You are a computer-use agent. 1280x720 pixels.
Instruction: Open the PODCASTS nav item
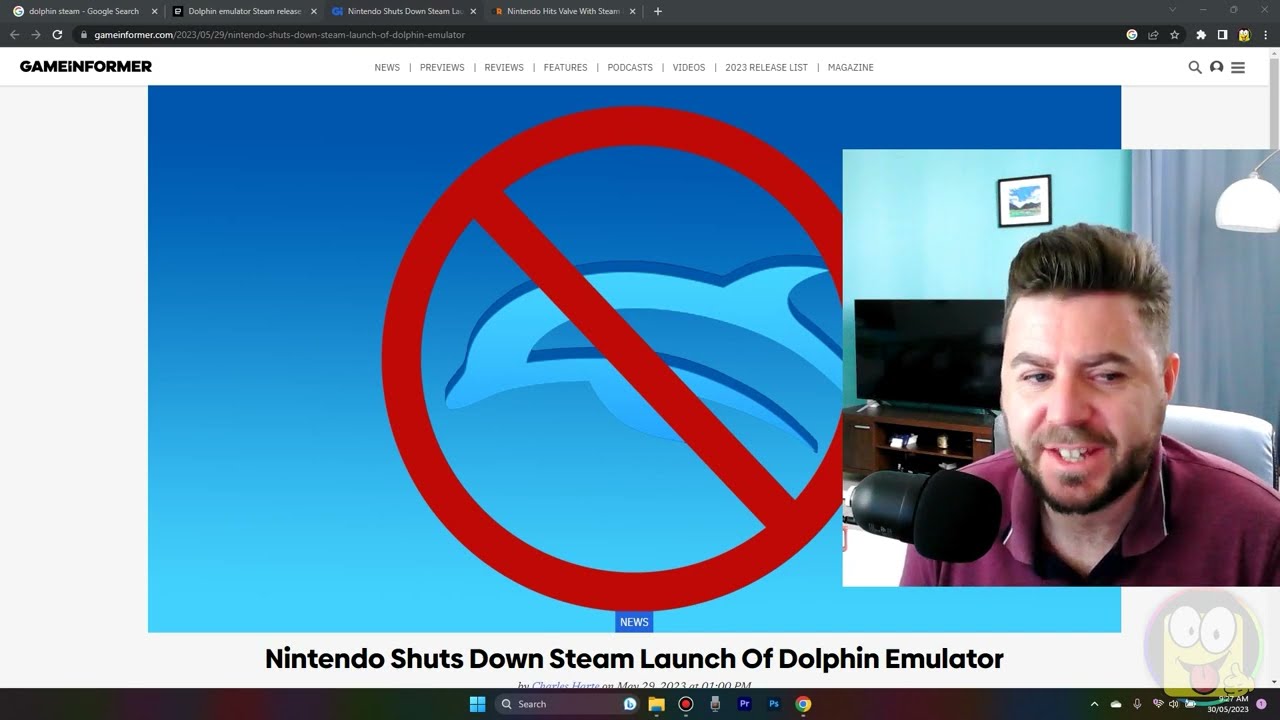pyautogui.click(x=630, y=67)
